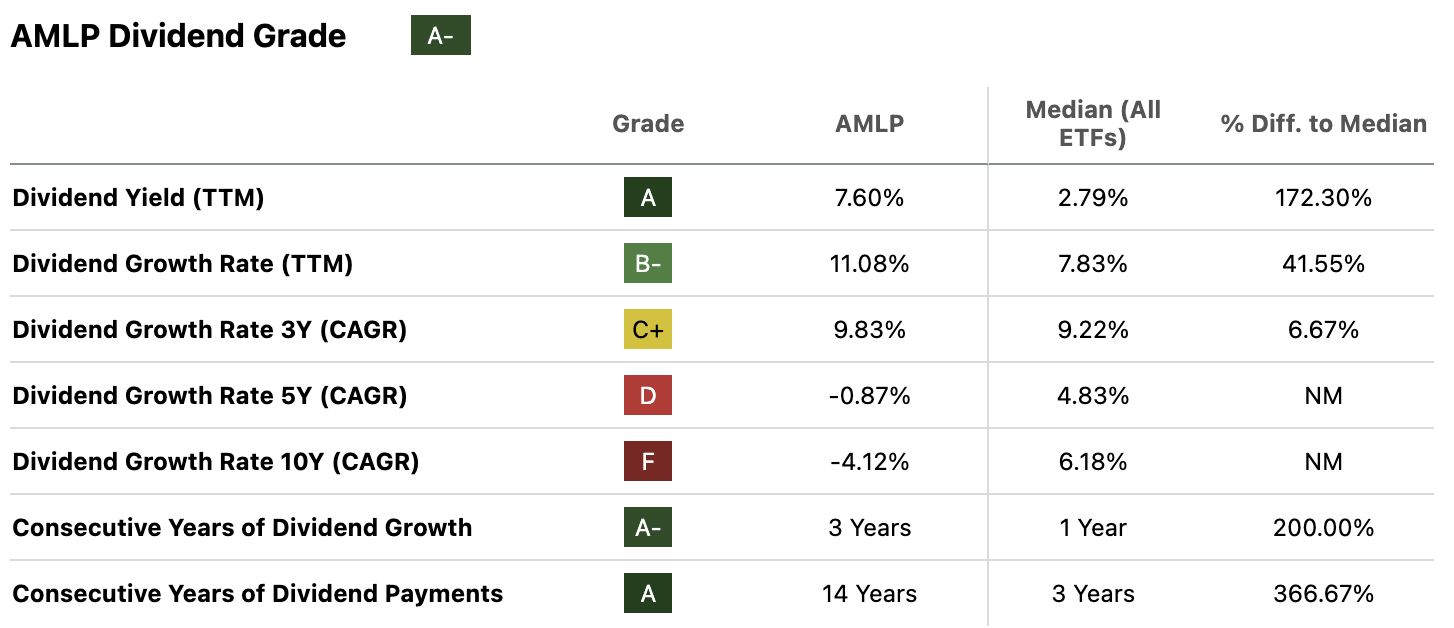Click the dark red F grade badge
This screenshot has height=628, width=1454.
tap(648, 462)
